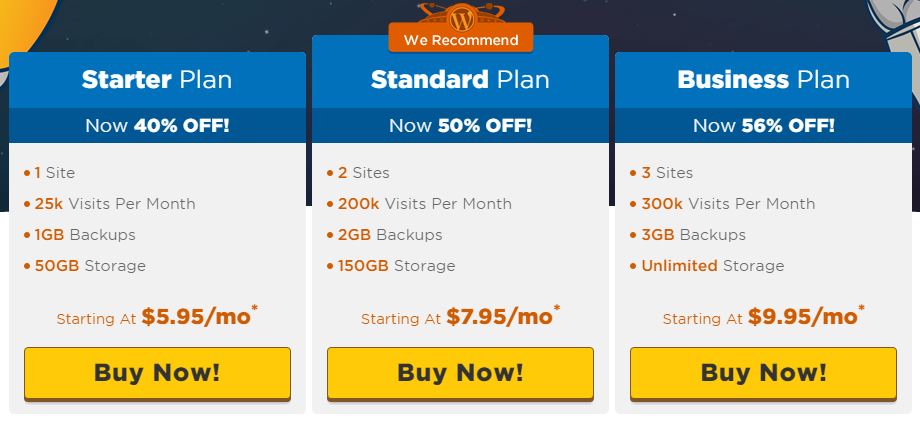Buy the Starter Plan now
This screenshot has width=920, height=421.
[157, 374]
